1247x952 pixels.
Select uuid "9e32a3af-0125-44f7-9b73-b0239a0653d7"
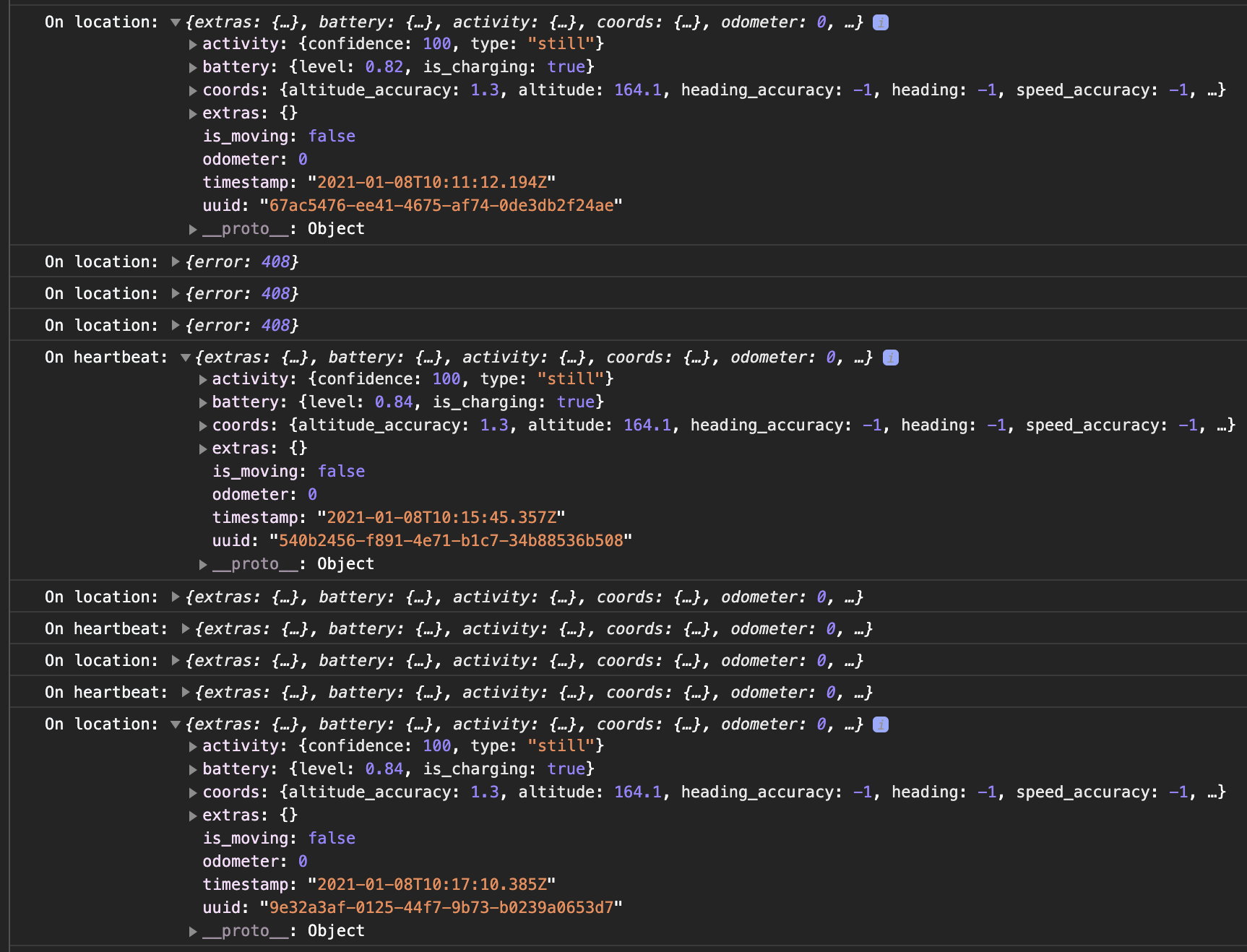pyautogui.click(x=441, y=907)
